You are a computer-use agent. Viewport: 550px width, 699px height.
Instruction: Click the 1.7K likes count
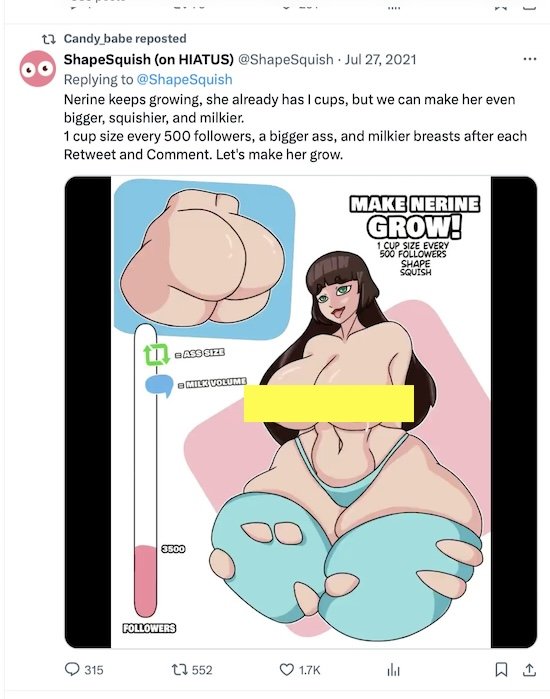pos(309,670)
